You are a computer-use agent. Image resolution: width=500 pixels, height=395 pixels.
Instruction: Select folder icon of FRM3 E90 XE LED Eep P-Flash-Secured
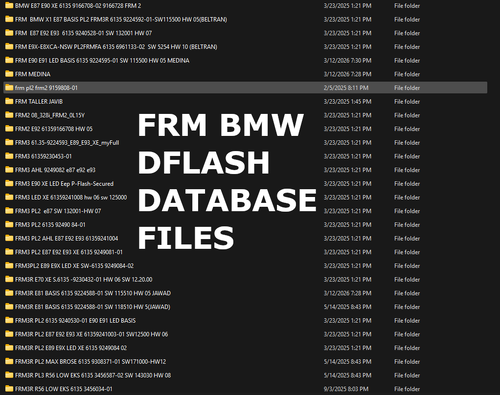coord(9,183)
